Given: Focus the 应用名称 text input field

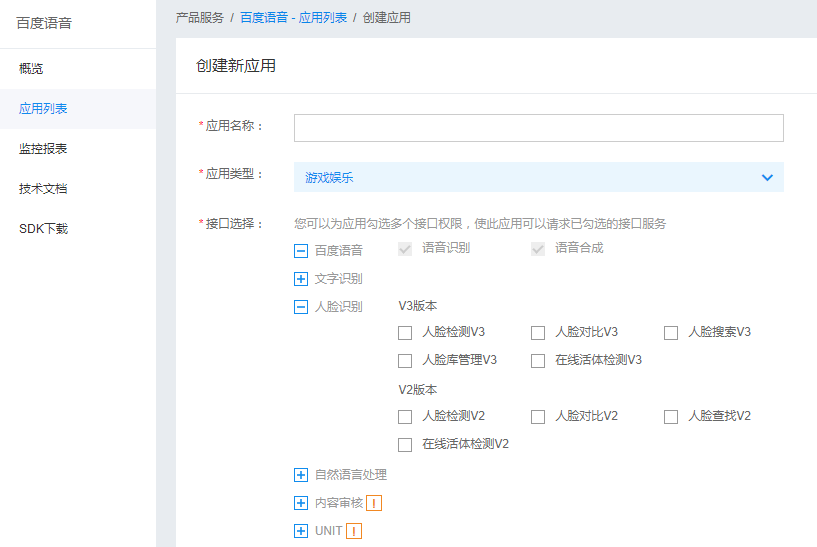Looking at the screenshot, I should pyautogui.click(x=538, y=128).
